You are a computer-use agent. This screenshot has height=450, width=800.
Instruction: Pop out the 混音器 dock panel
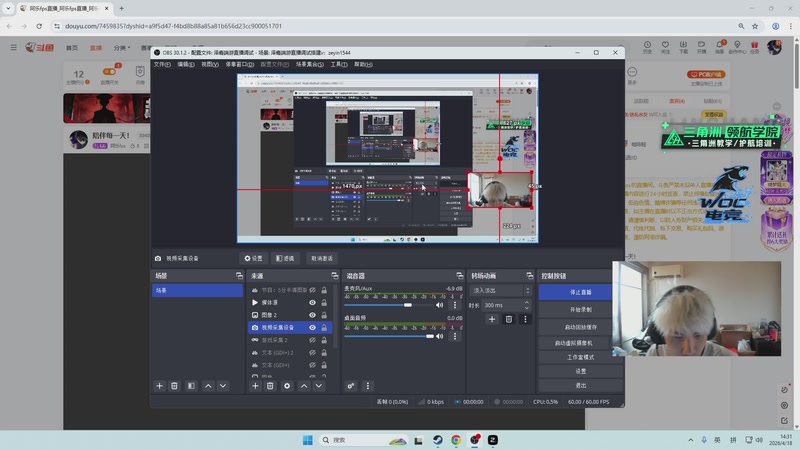click(458, 276)
